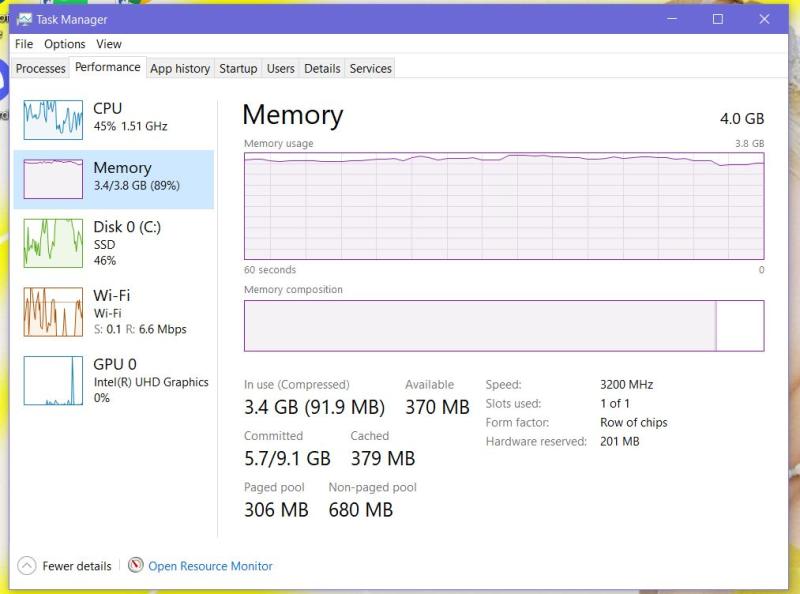800x594 pixels.
Task: Go to the Startup tab
Action: [x=238, y=69]
